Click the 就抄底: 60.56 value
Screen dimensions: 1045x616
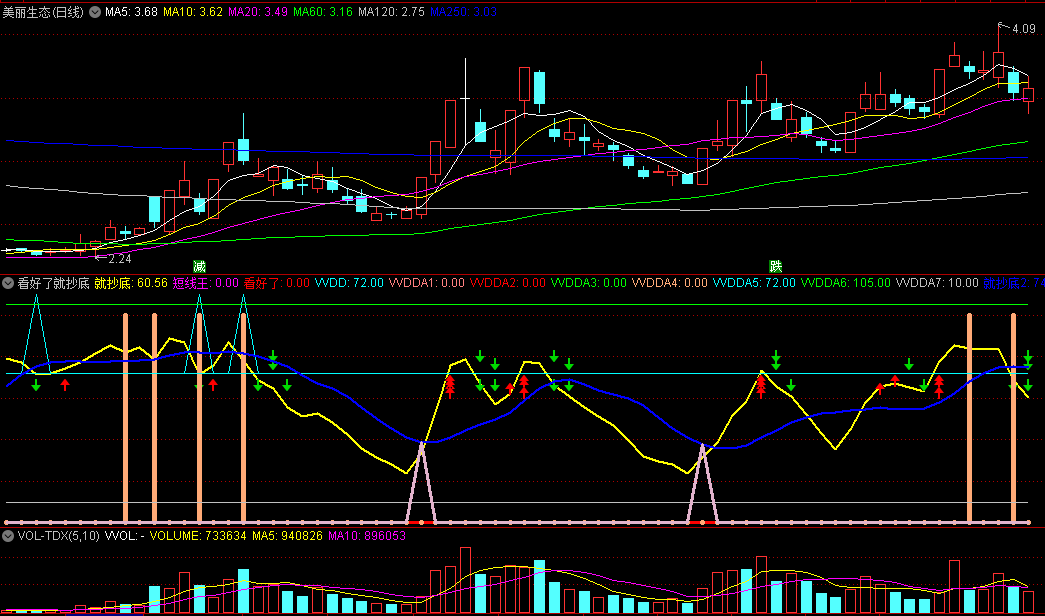pyautogui.click(x=131, y=283)
